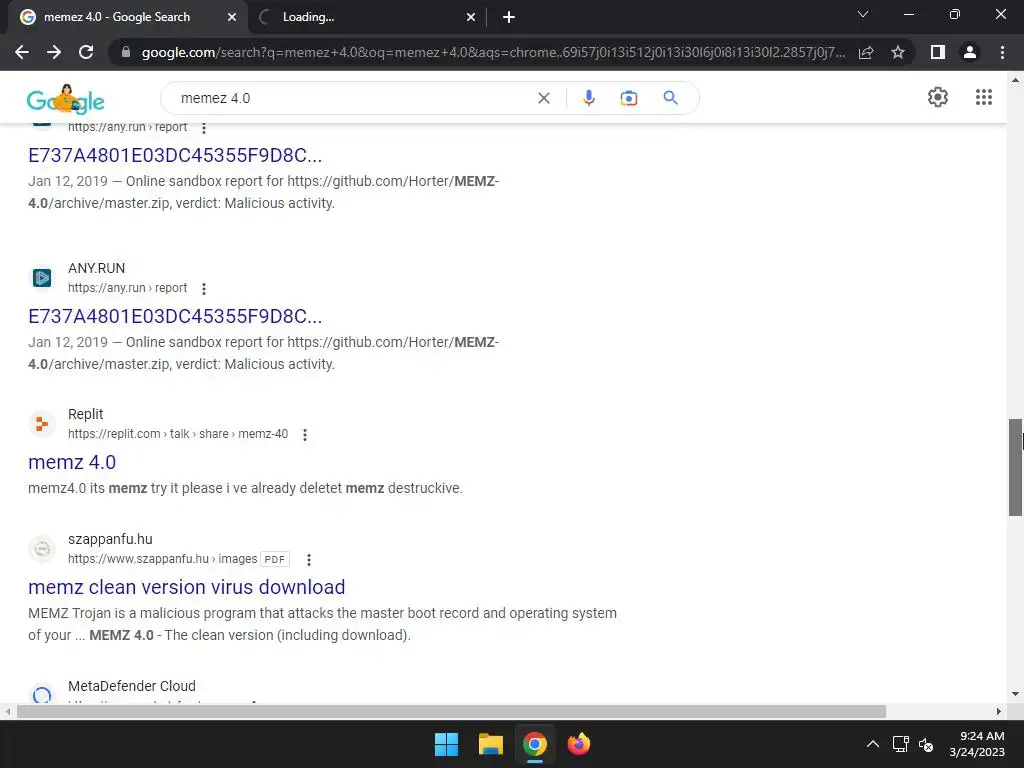Open the tab search chevron

863,14
